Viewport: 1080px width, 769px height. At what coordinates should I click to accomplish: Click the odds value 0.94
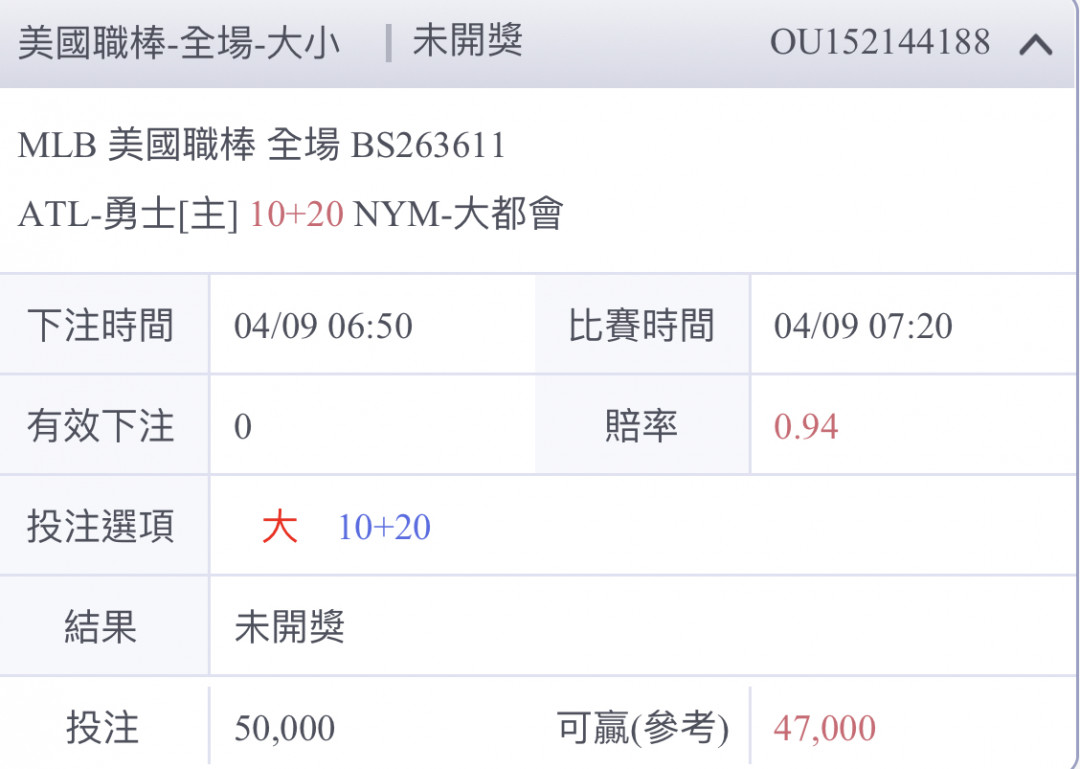tap(806, 427)
